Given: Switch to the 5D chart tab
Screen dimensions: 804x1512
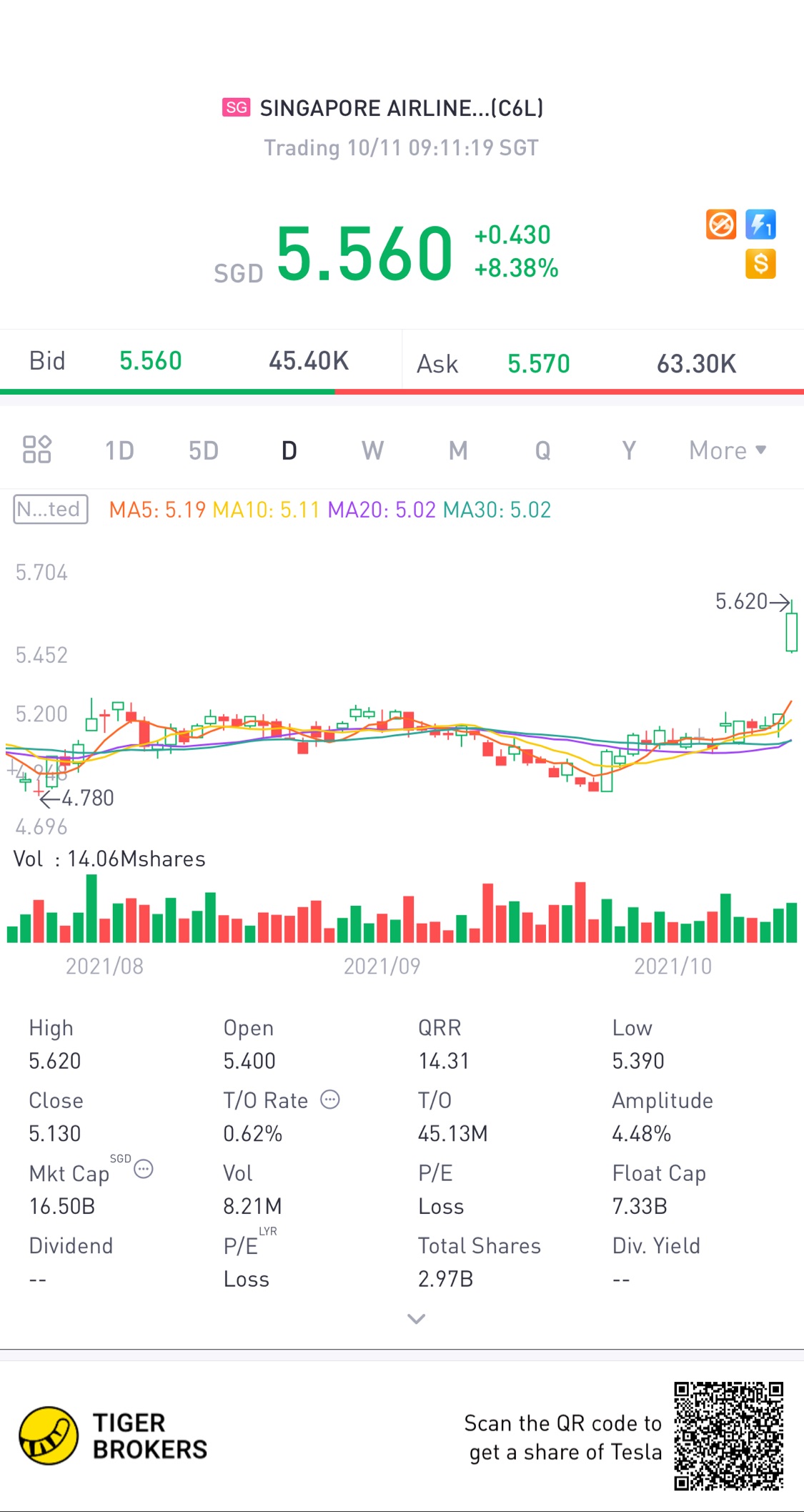Looking at the screenshot, I should [204, 450].
